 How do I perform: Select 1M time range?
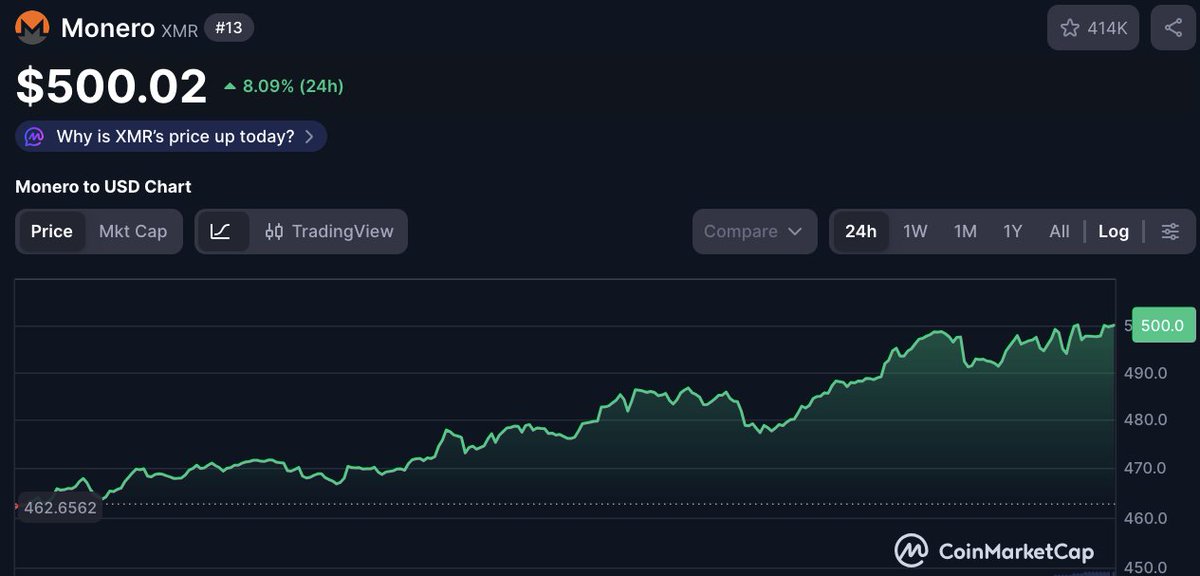[x=965, y=231]
